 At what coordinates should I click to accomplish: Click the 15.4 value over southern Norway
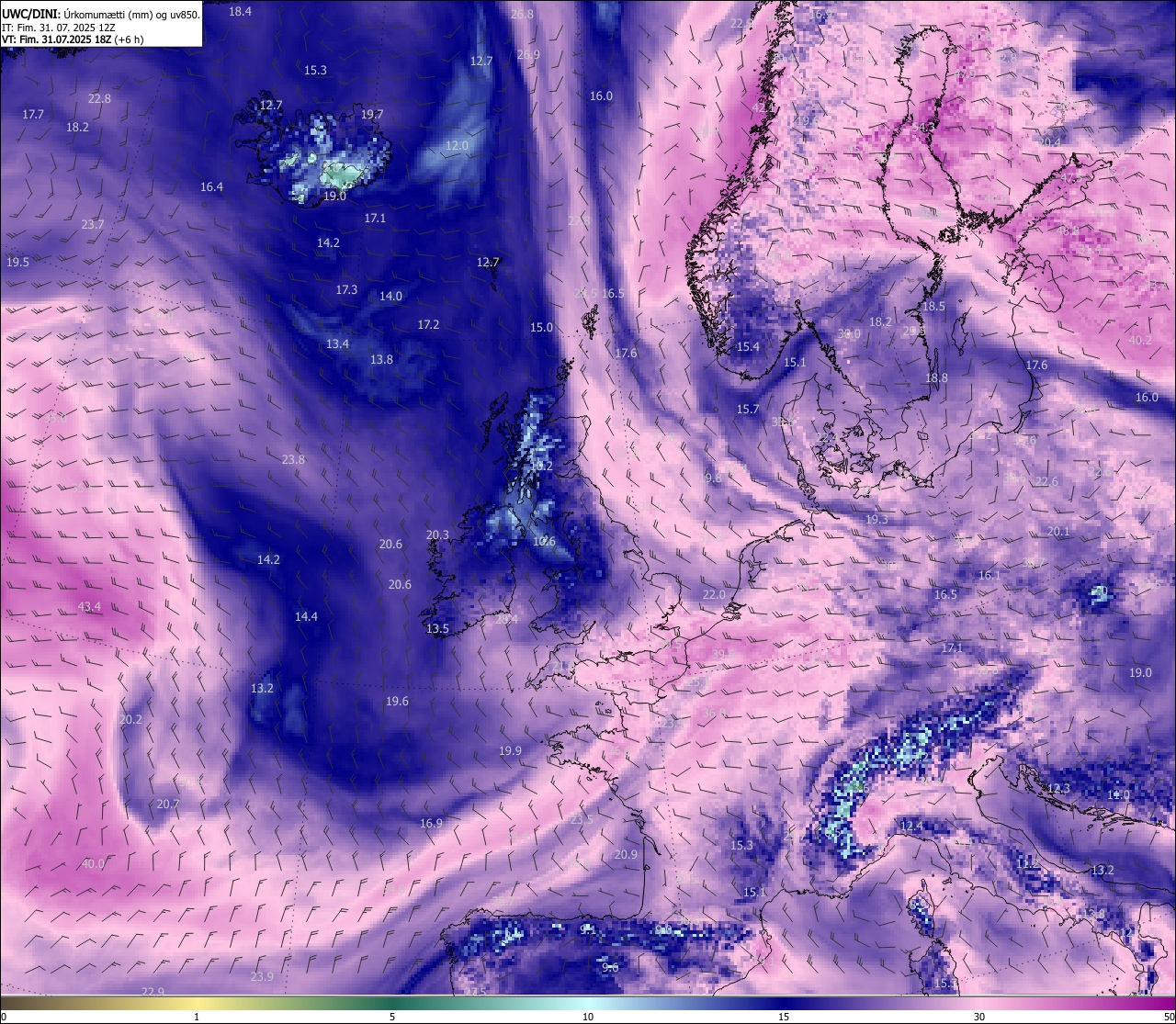pyautogui.click(x=748, y=346)
